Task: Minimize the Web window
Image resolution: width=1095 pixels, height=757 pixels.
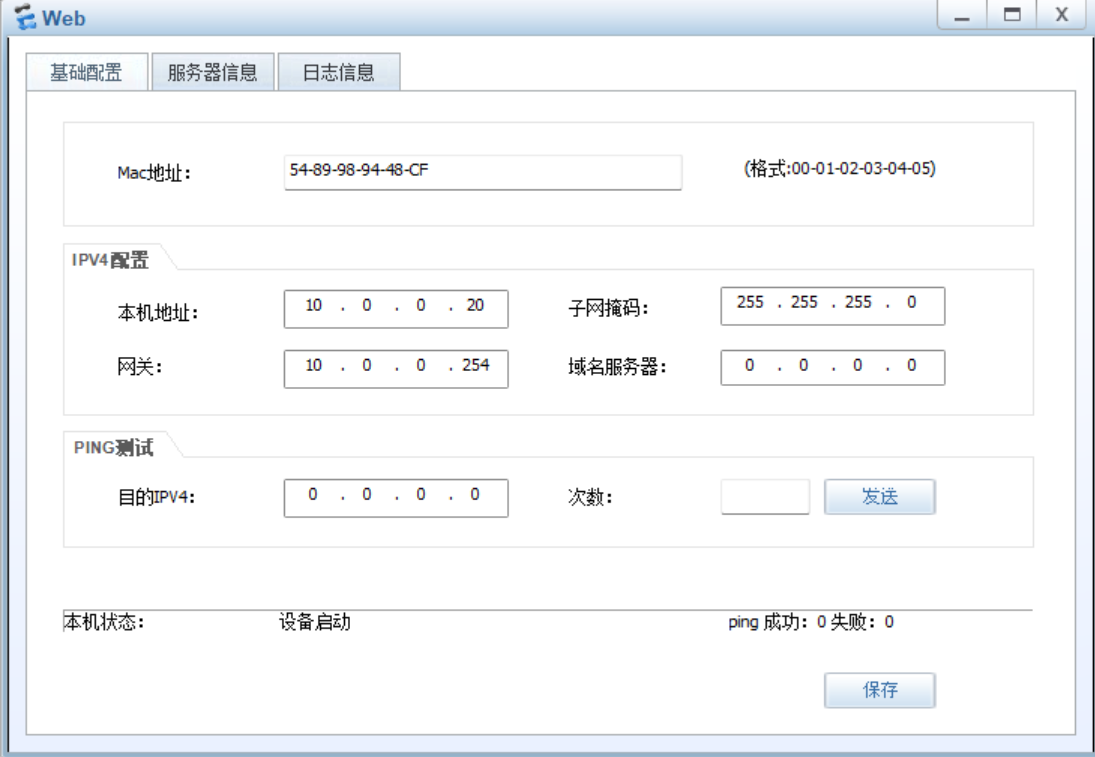Action: pyautogui.click(x=962, y=15)
